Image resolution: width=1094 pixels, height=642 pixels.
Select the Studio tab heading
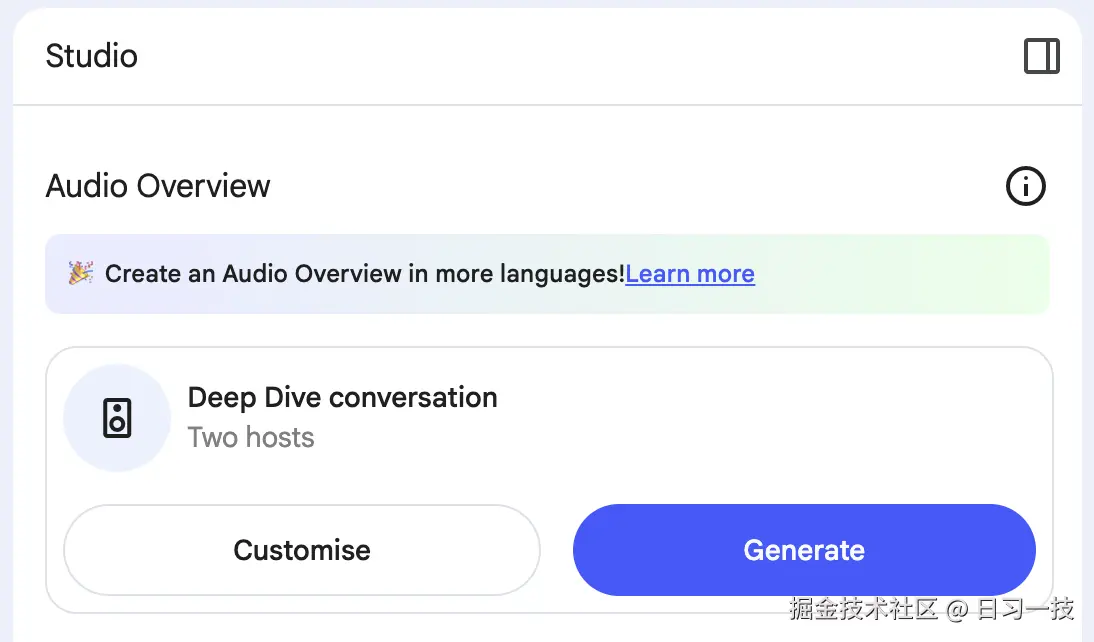click(x=91, y=57)
